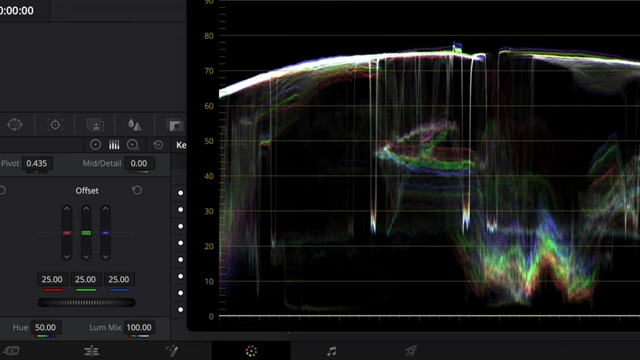Click the Hue value 50.00
640x360 pixels.
tap(45, 327)
